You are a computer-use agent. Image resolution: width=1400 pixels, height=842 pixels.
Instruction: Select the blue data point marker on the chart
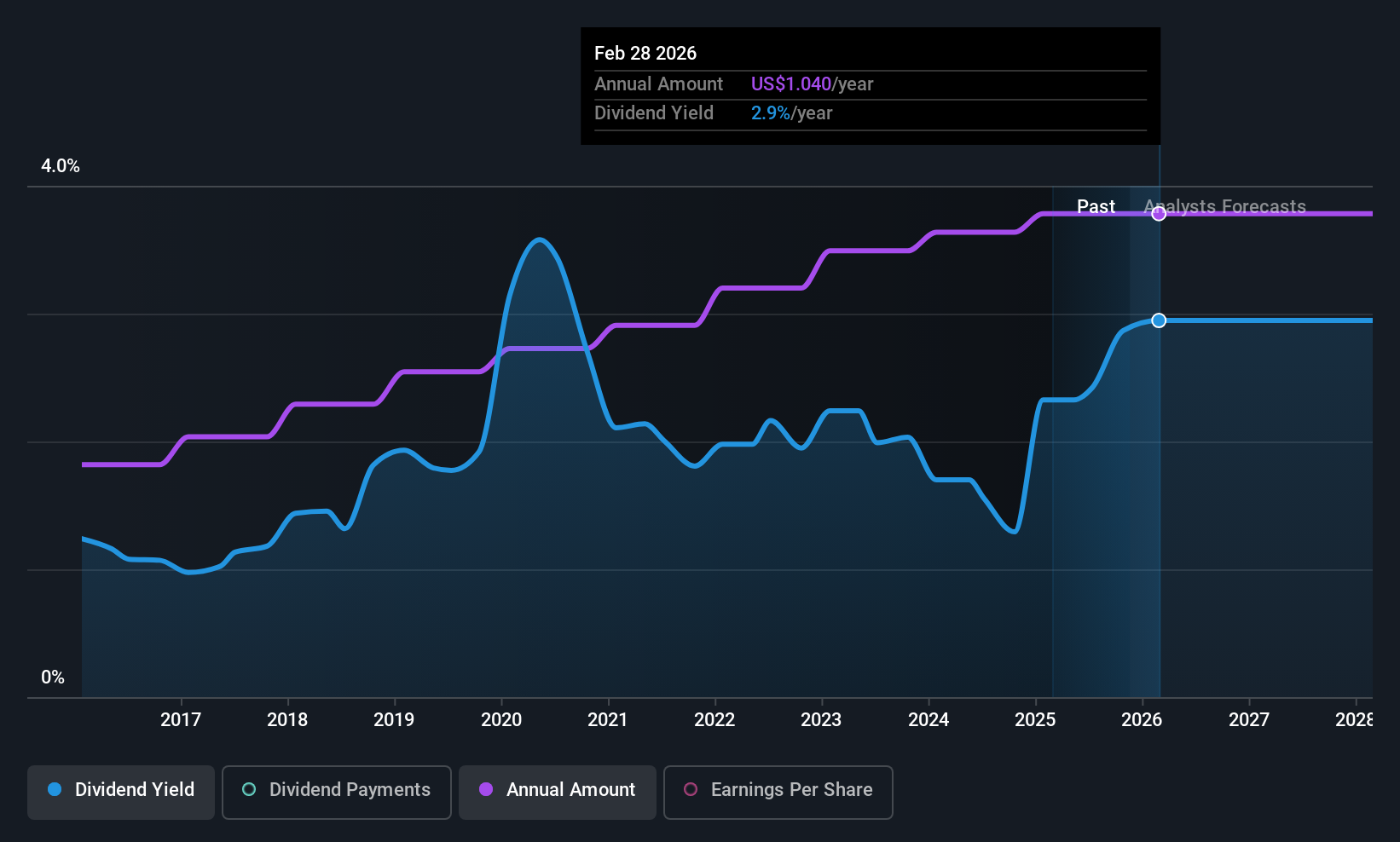(1159, 320)
